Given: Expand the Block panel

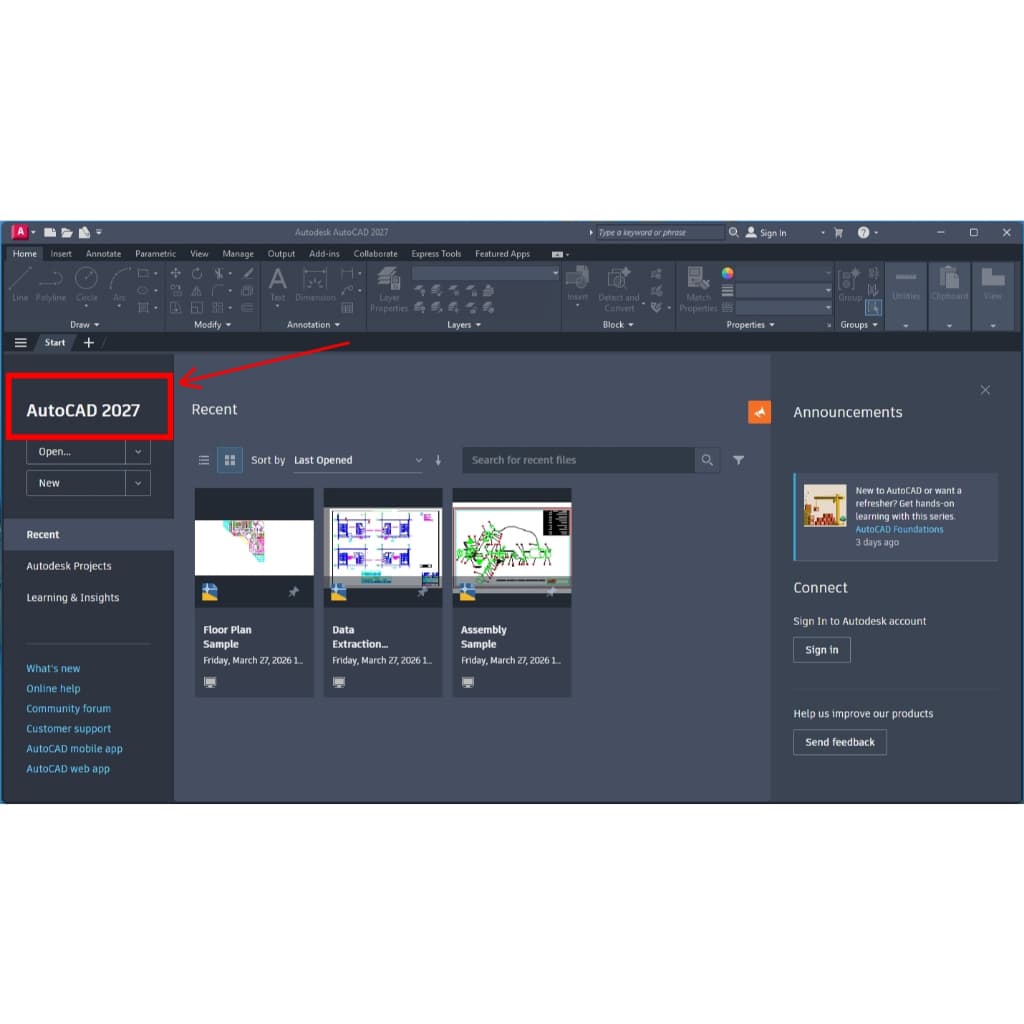Looking at the screenshot, I should (x=618, y=325).
